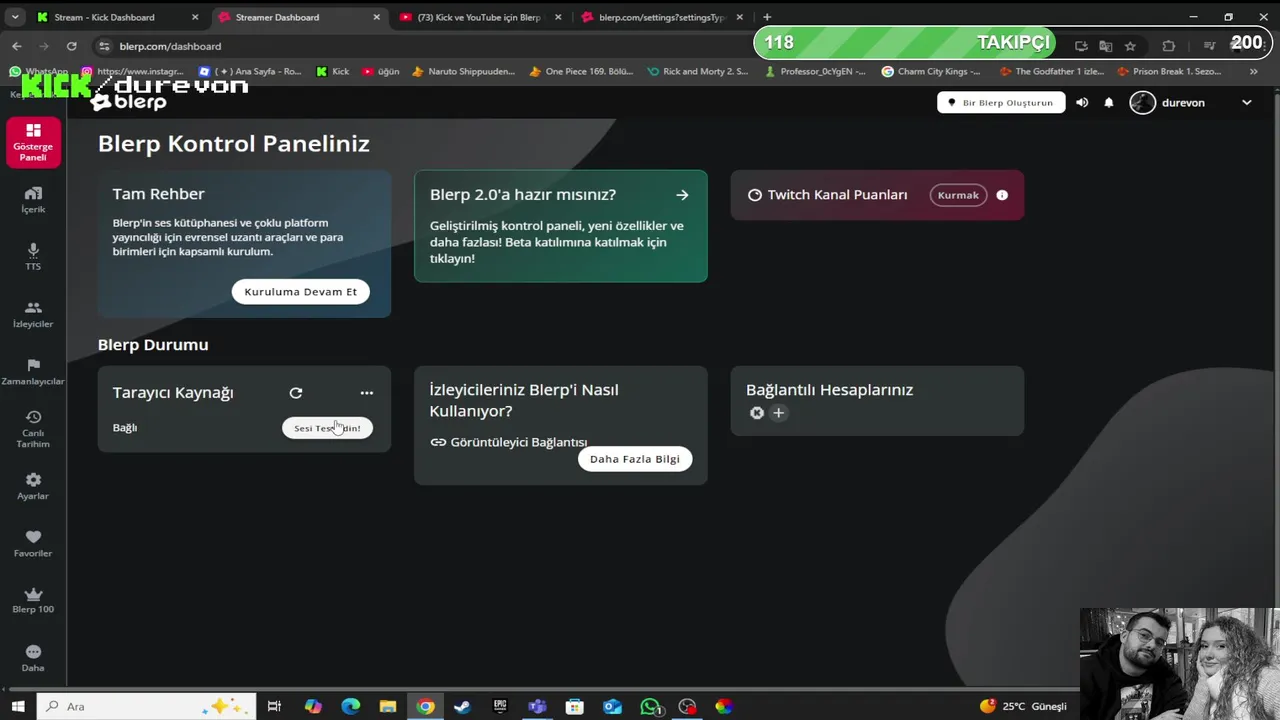
Task: Open the Chrome tab search dropdown
Action: (x=14, y=17)
